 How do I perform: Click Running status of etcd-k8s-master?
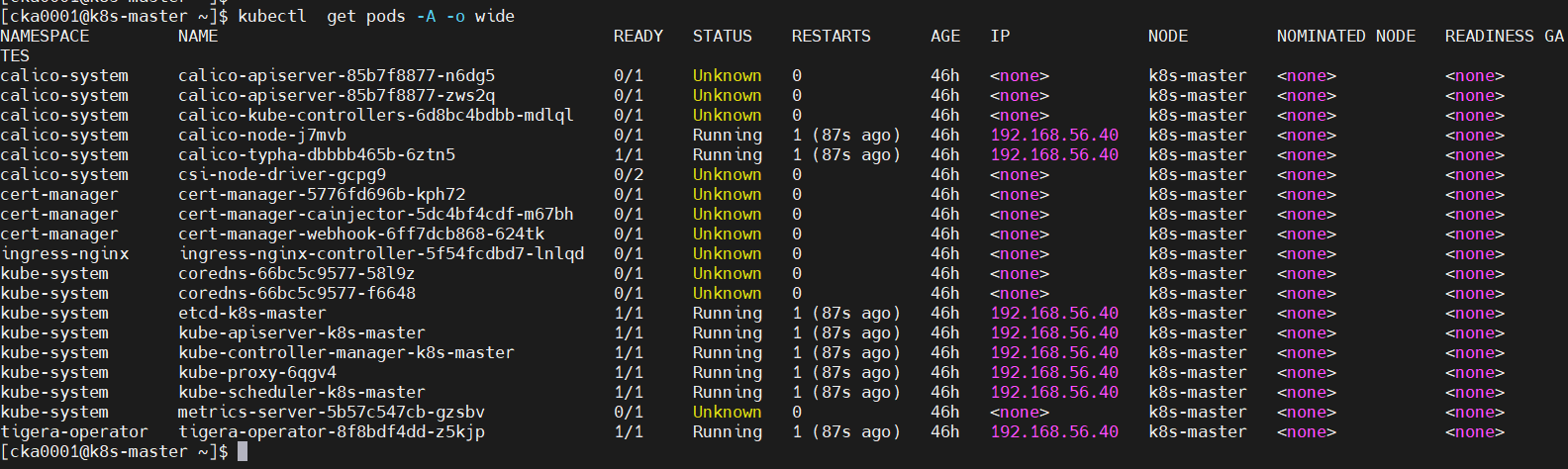(728, 313)
